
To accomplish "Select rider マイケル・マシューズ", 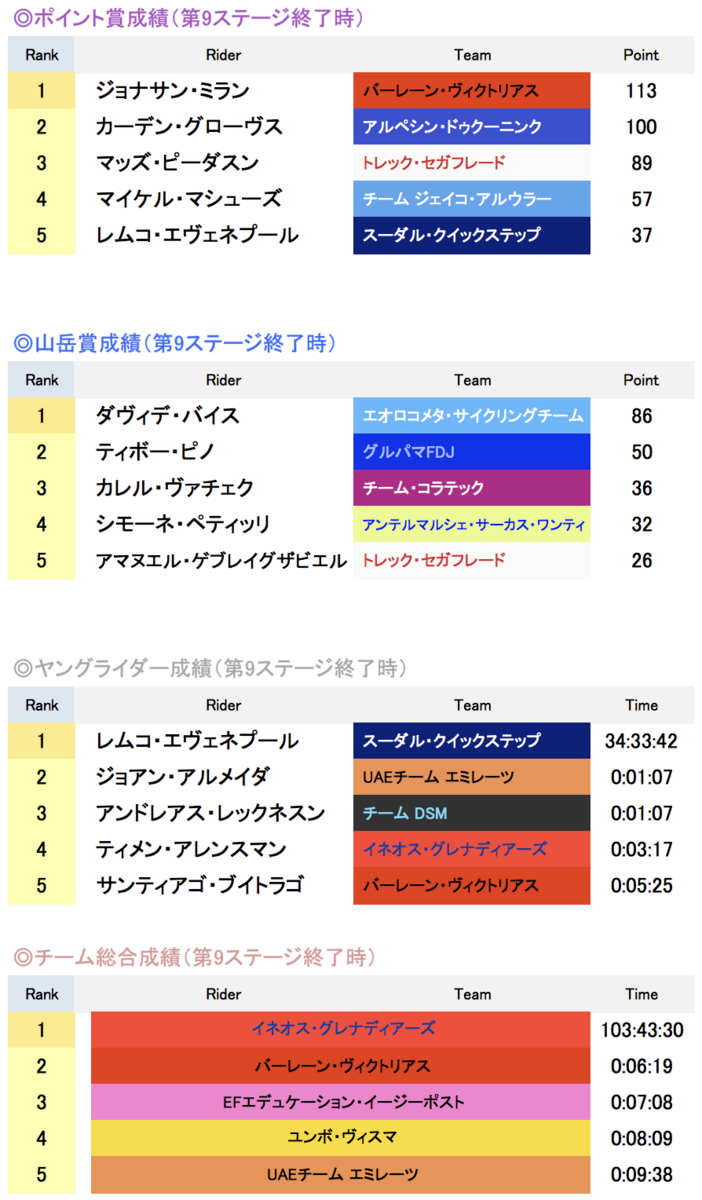I will tap(189, 199).
